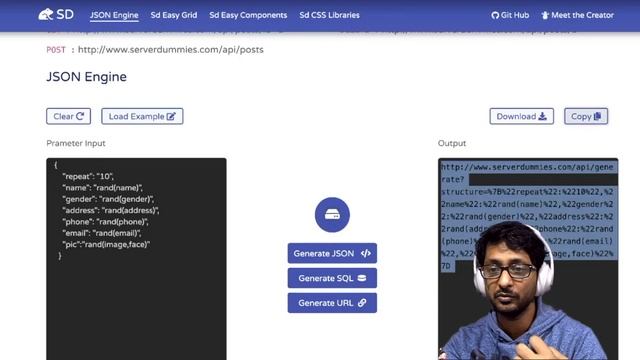Open the JSON Engine tab
The width and height of the screenshot is (640, 360).
coord(114,15)
